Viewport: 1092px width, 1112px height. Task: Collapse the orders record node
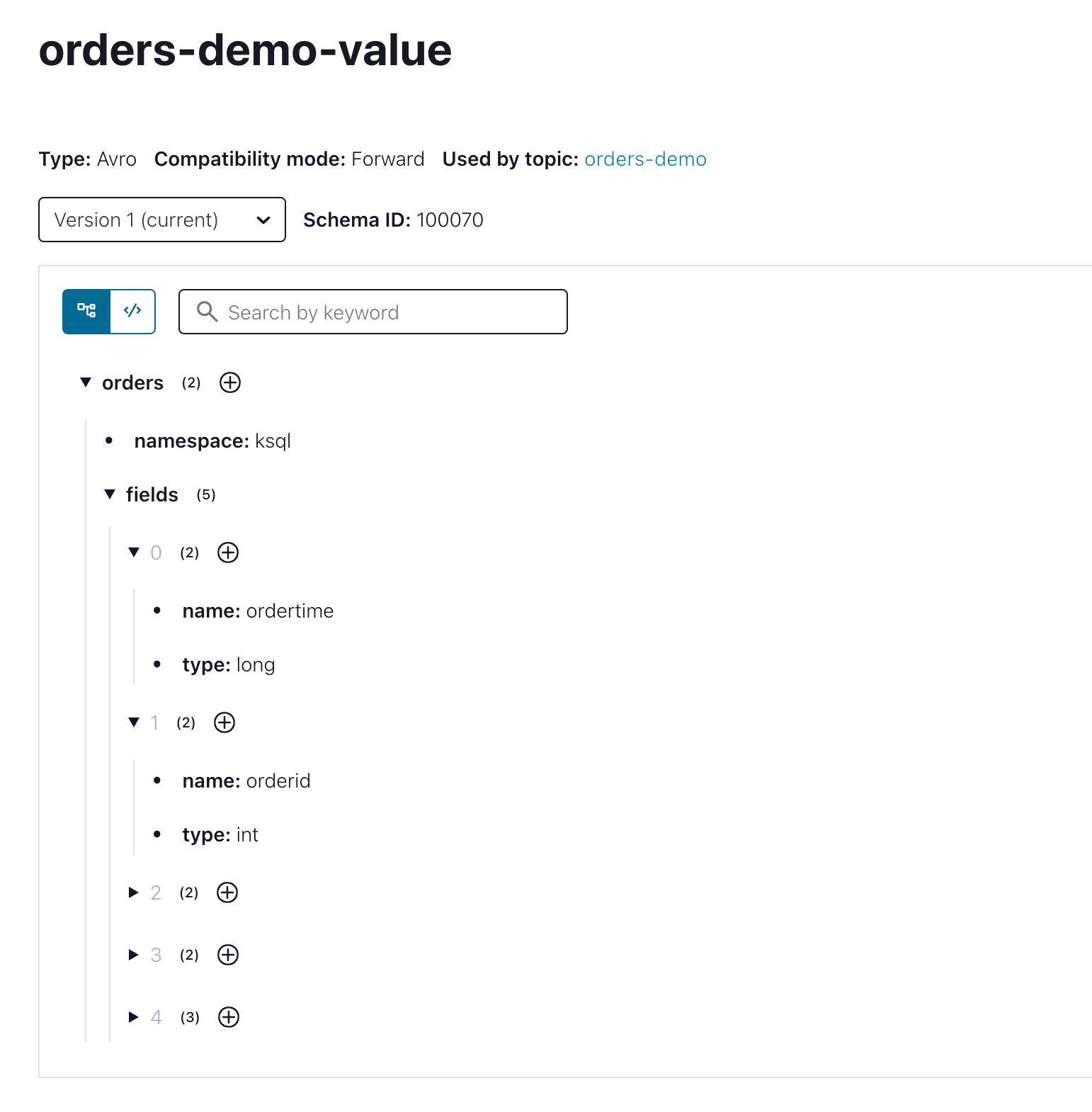pos(85,382)
